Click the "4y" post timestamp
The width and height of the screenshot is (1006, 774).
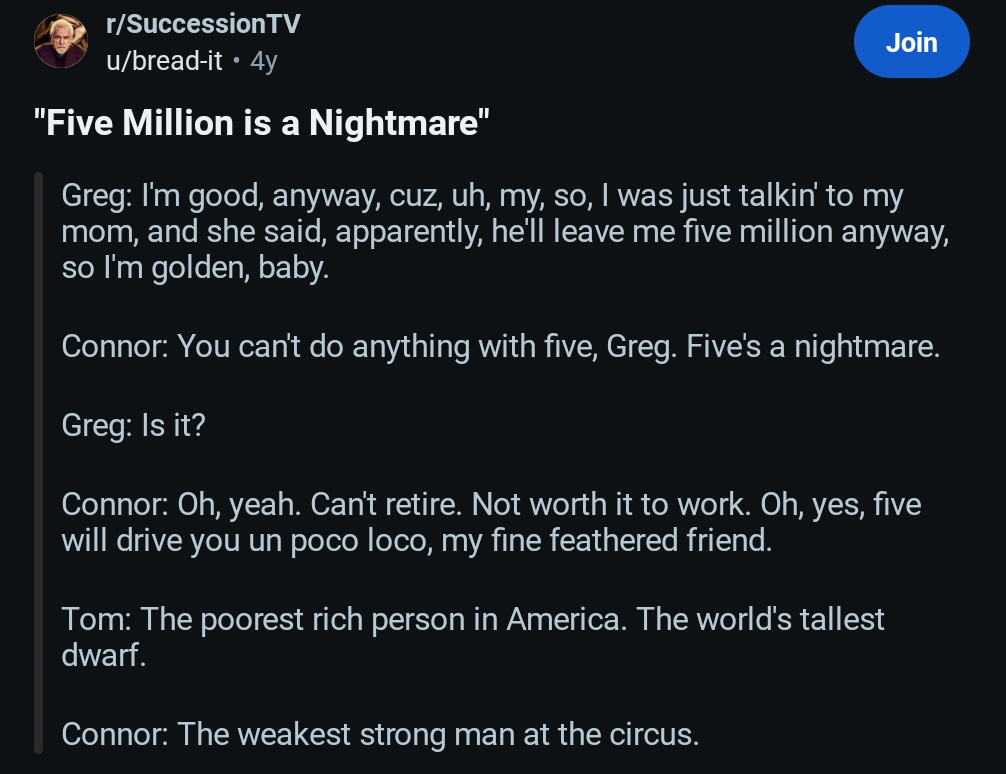pyautogui.click(x=263, y=61)
